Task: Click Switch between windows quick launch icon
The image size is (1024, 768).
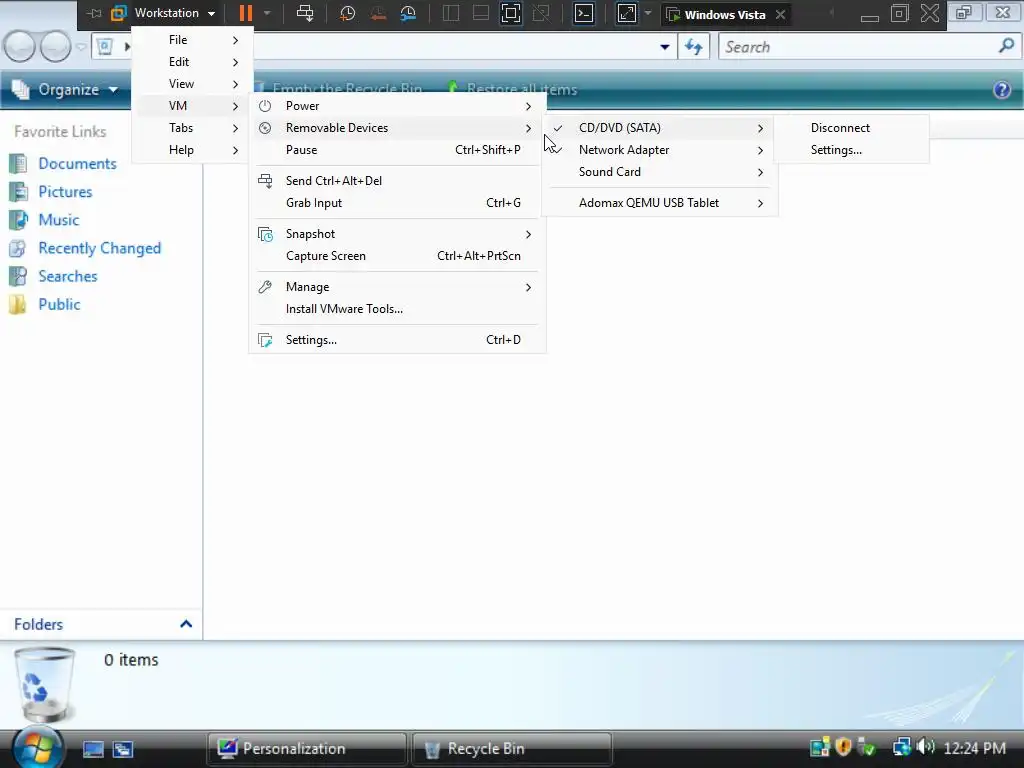Action: pos(123,749)
